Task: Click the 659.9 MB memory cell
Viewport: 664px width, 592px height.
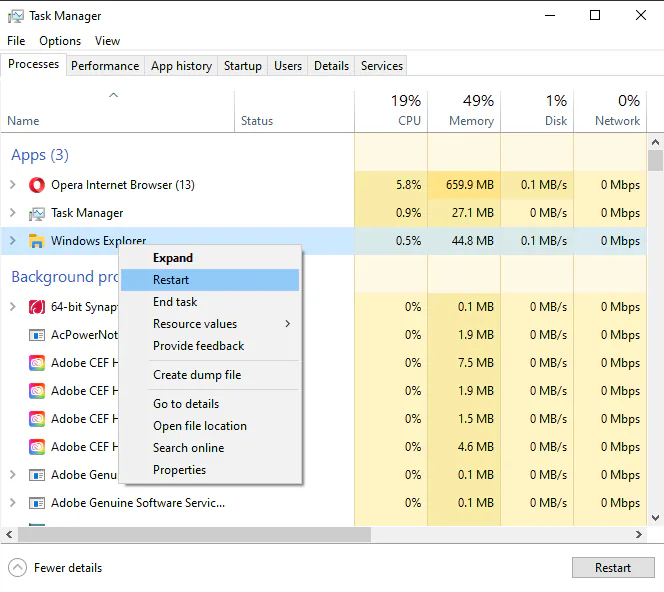Action: (x=464, y=185)
